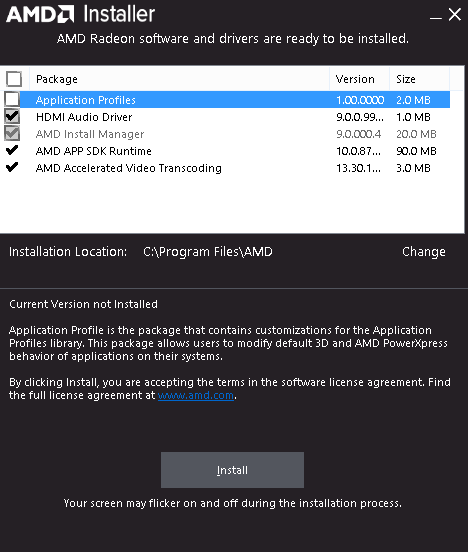
Task: Click the AMD logo in title bar
Action: click(x=40, y=14)
